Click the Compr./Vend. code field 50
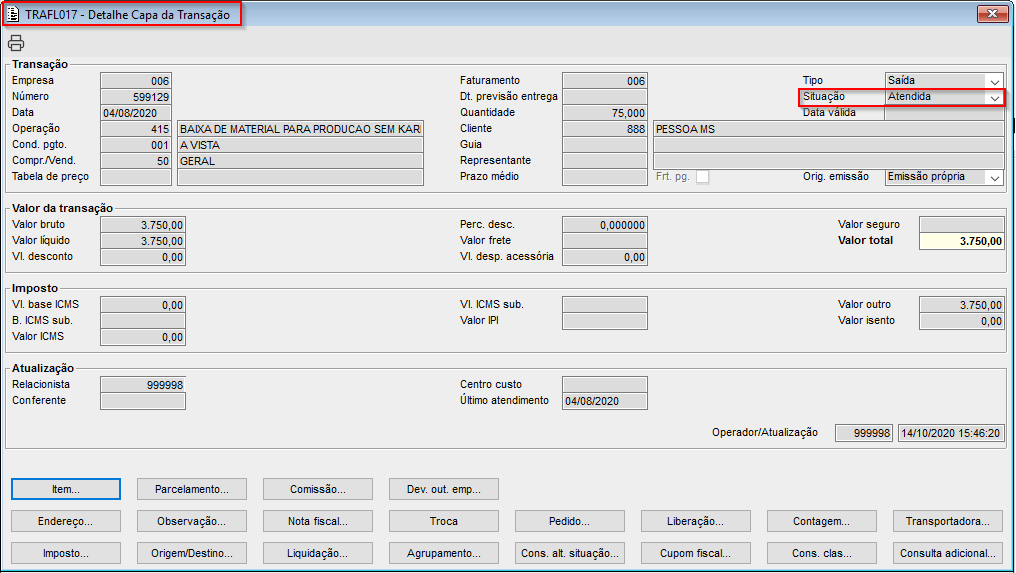The image size is (1016, 573). [136, 161]
